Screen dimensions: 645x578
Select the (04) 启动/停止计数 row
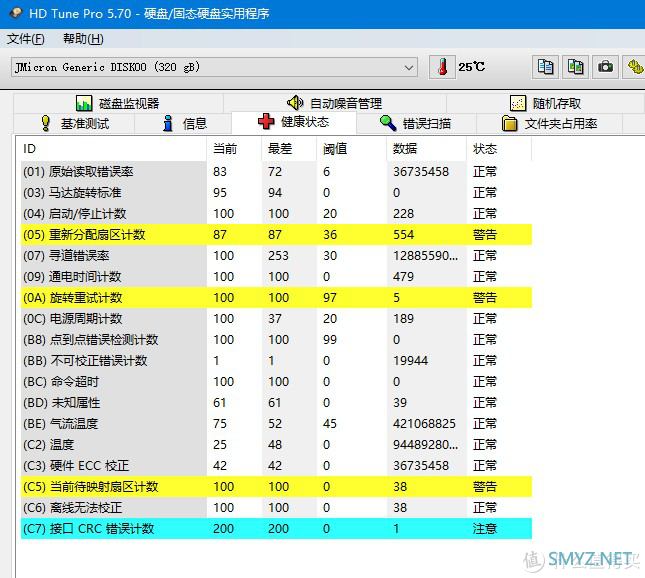tap(276, 214)
